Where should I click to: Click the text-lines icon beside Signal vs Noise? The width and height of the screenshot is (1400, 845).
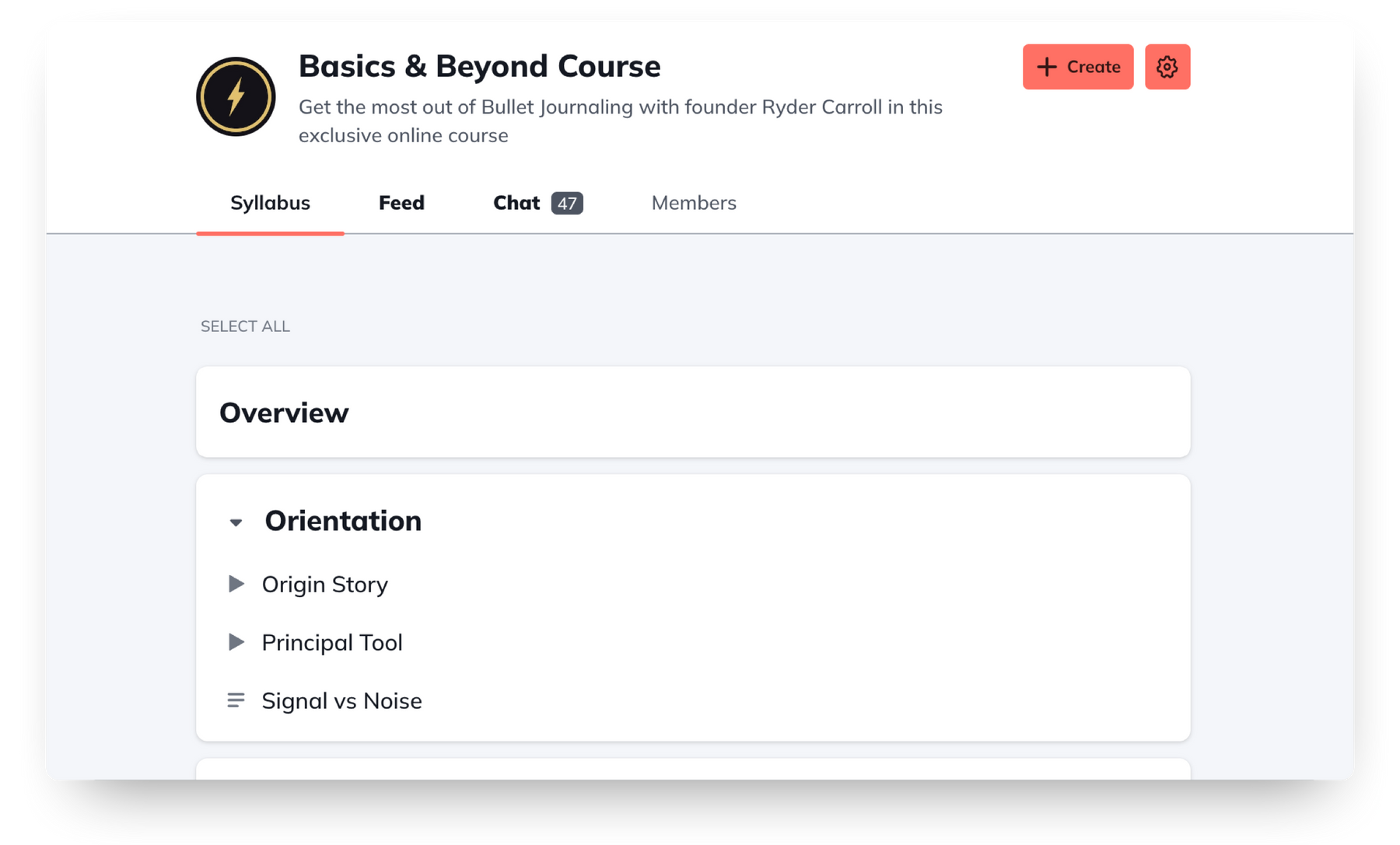point(236,700)
